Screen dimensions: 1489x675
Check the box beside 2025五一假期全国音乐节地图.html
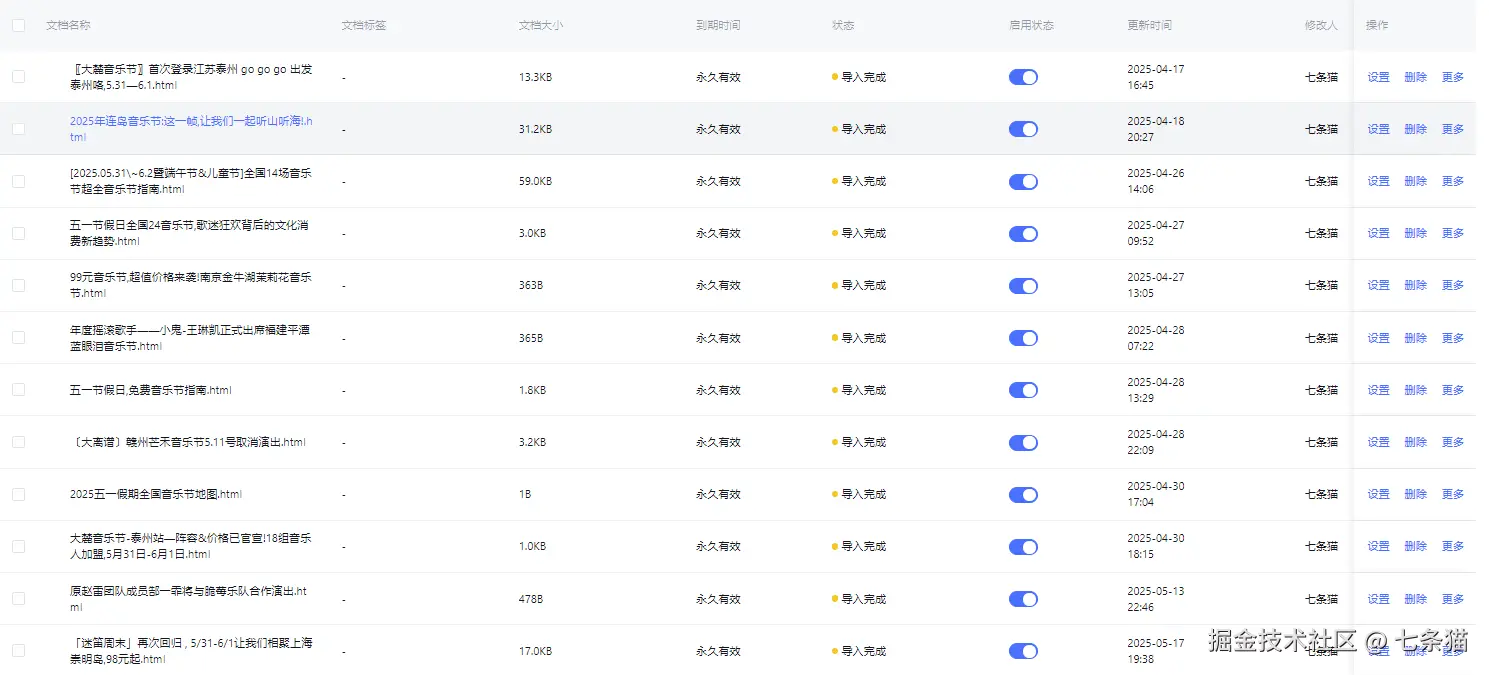tap(19, 494)
